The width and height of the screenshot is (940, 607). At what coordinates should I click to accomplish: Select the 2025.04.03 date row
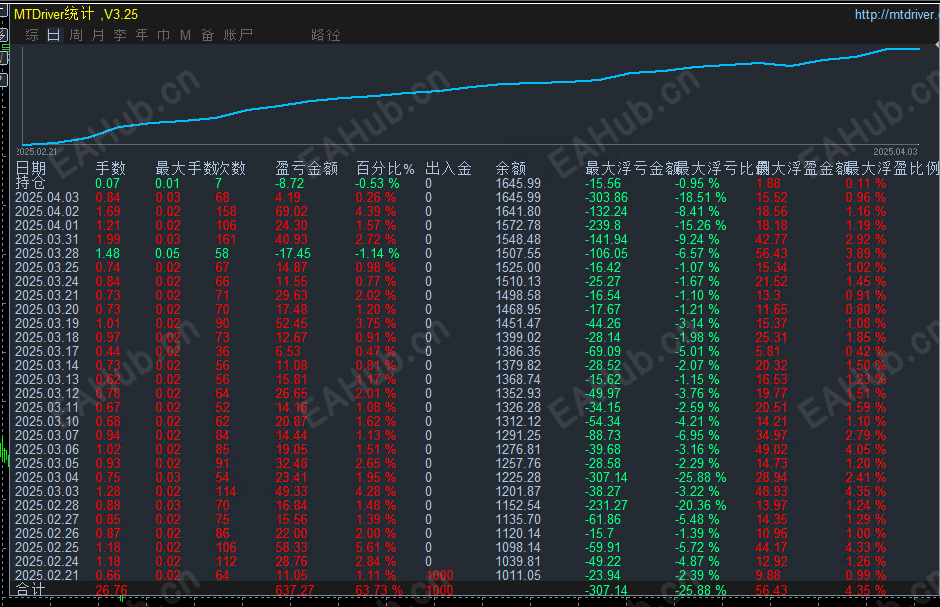click(47, 197)
